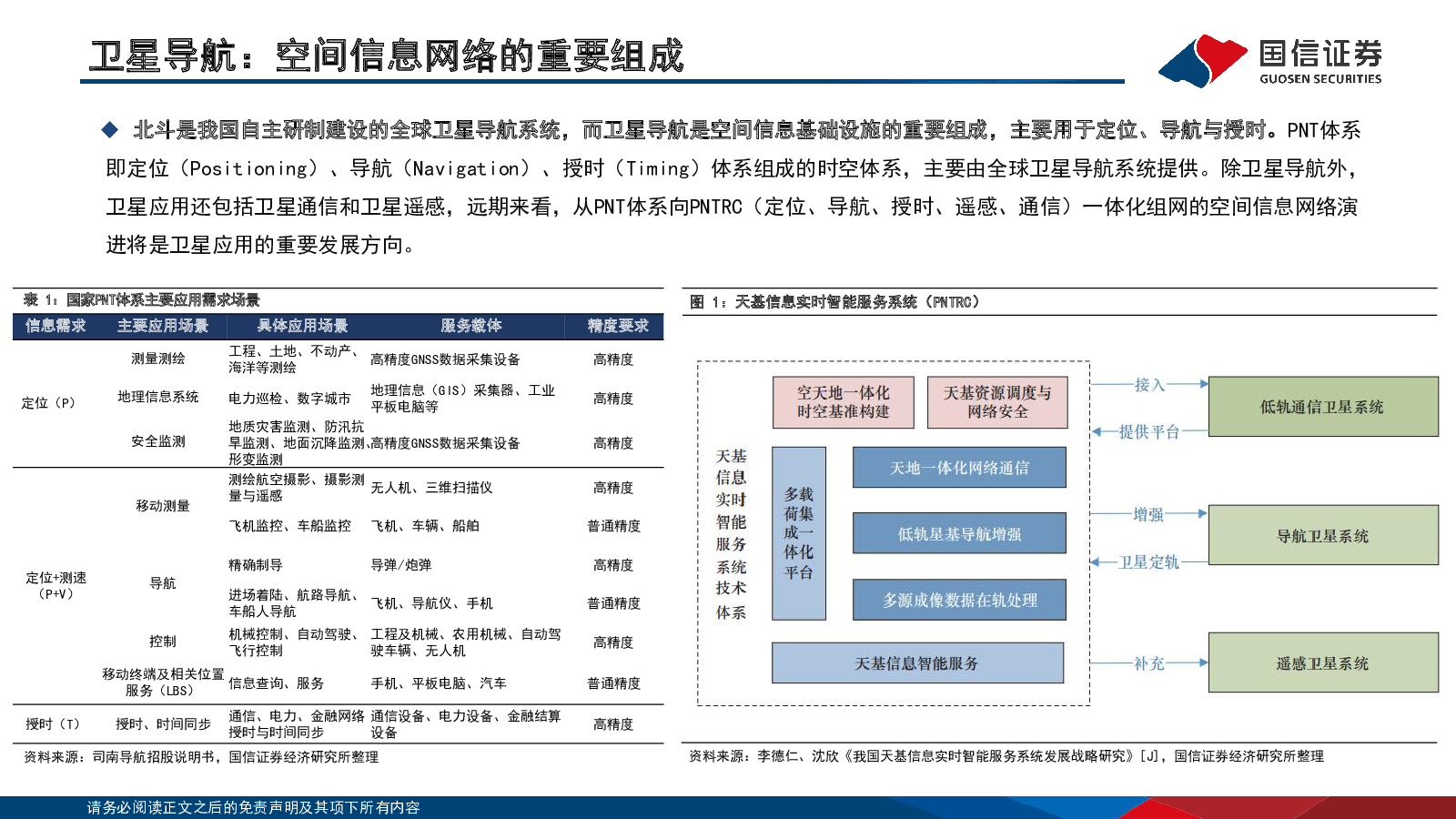Click the 低轨星基导航增强 box
This screenshot has height=819, width=1456.
pyautogui.click(x=959, y=533)
